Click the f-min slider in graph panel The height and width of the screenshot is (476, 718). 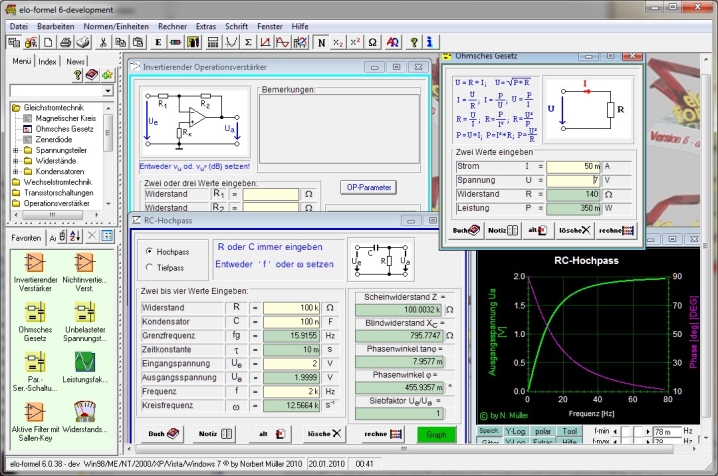pyautogui.click(x=633, y=431)
